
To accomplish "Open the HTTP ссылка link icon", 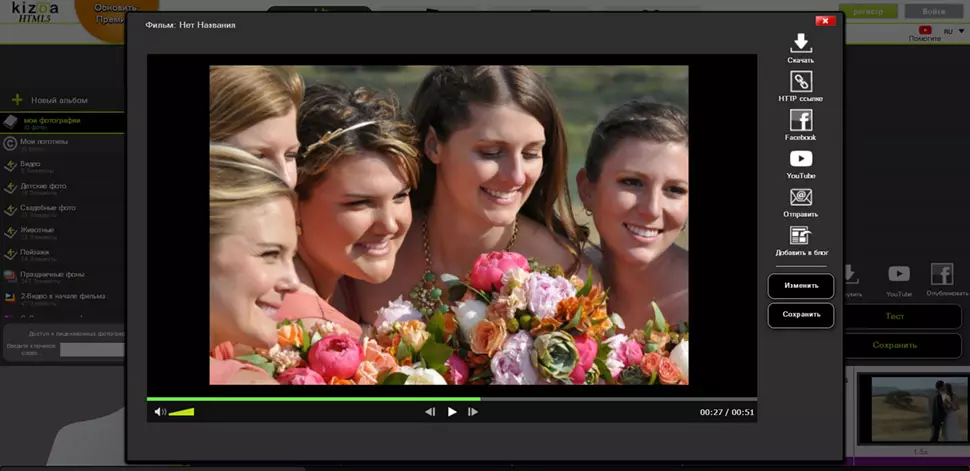I will tap(800, 82).
